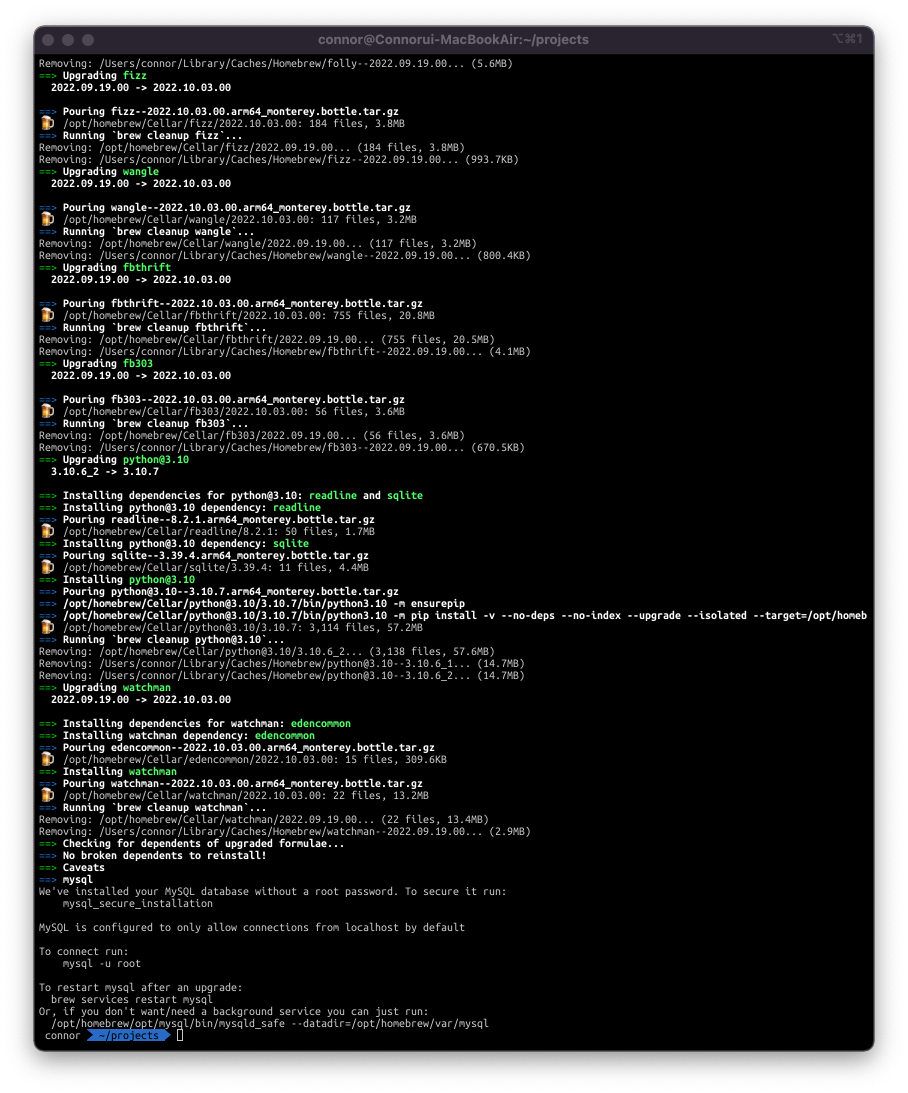
Task: Click the beer mug icon beside Cellar/edencommon line
Action: point(47,759)
